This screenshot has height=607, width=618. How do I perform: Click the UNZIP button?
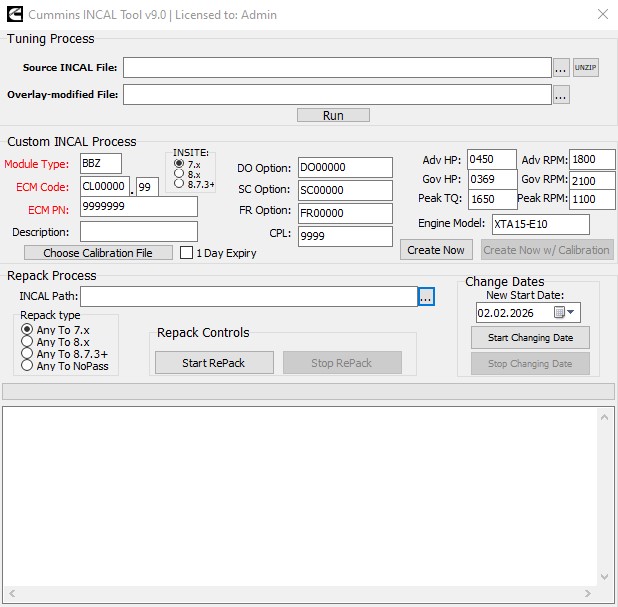585,67
